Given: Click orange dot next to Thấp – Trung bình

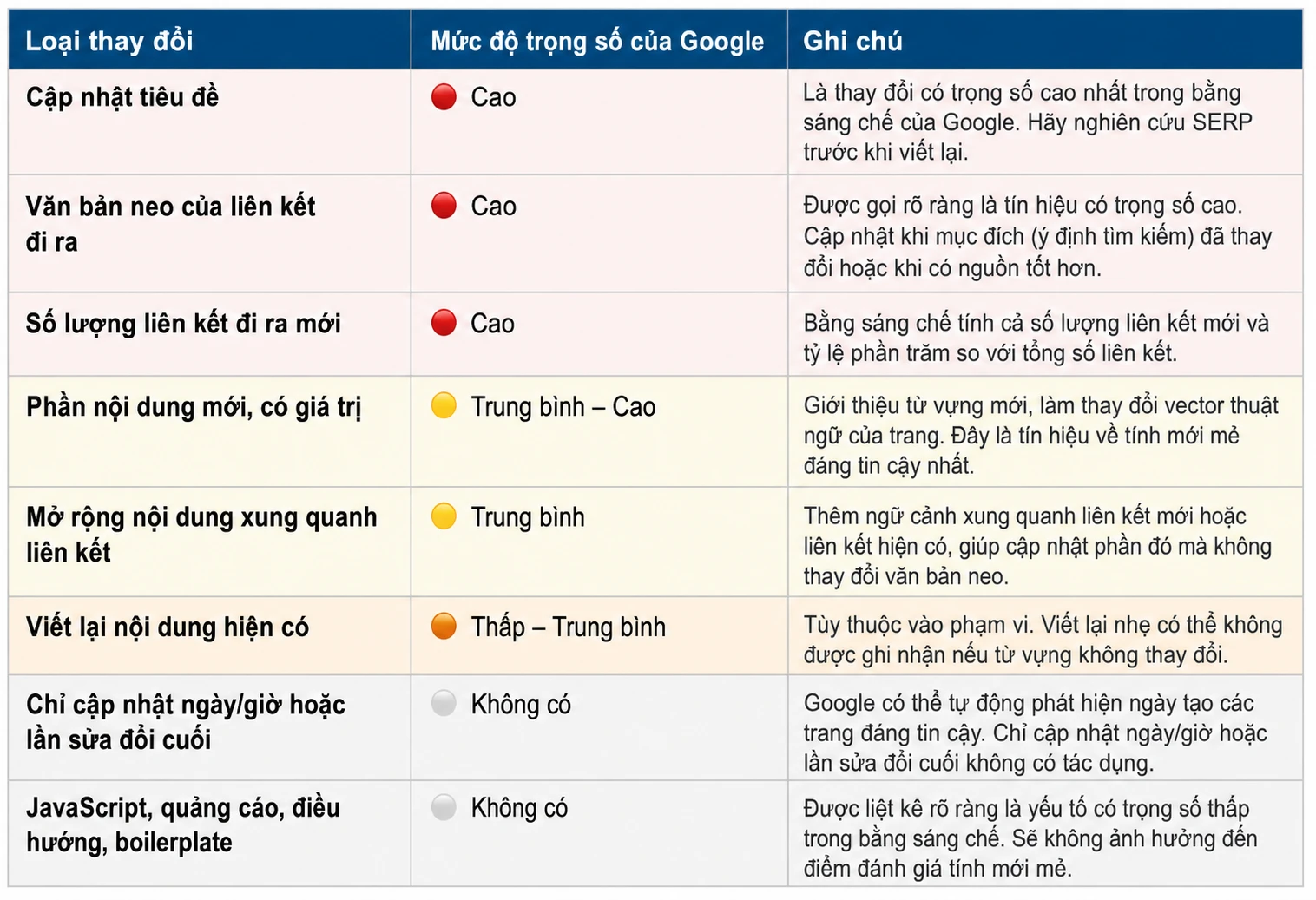Looking at the screenshot, I should [444, 626].
